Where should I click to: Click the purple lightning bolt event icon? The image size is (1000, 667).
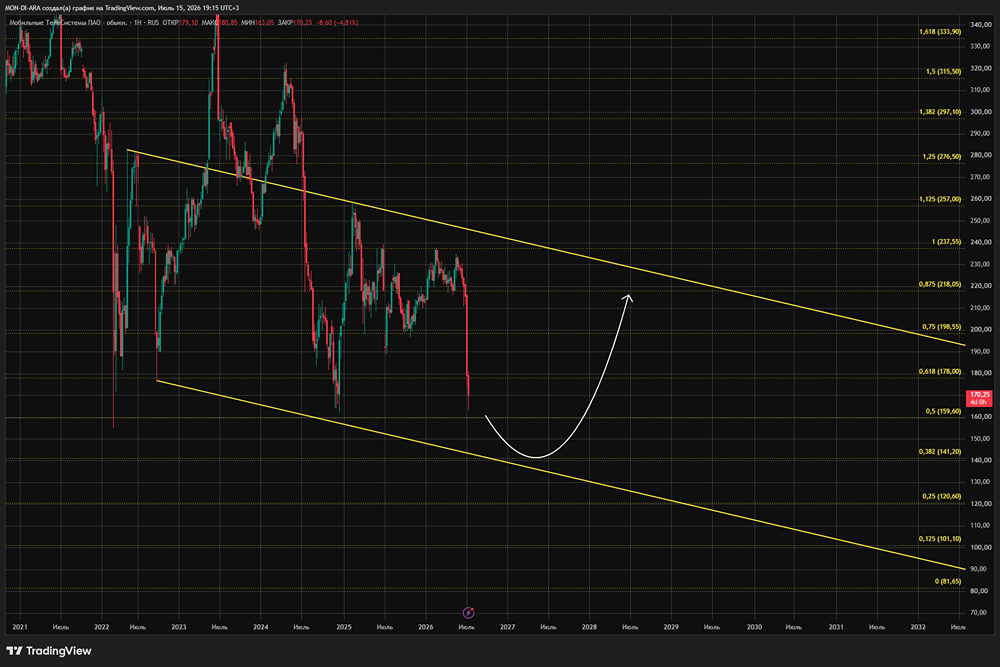click(468, 613)
